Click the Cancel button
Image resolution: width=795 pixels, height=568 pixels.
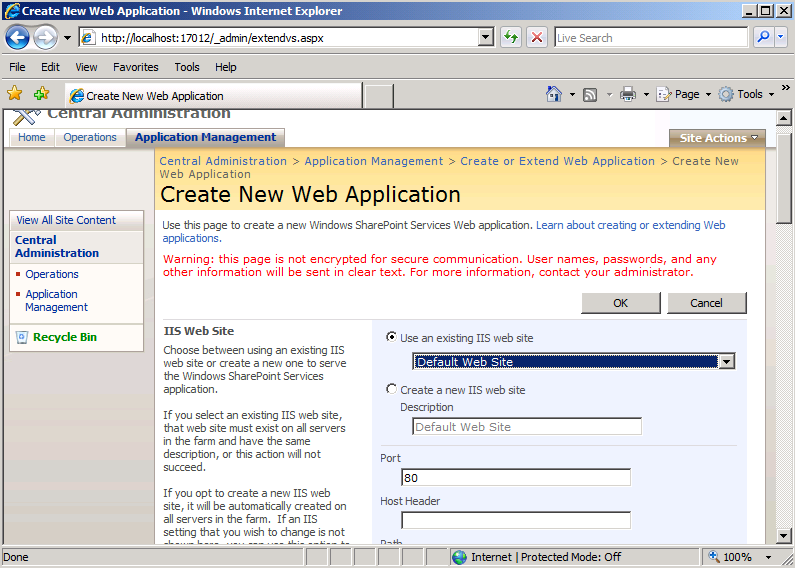coord(706,303)
